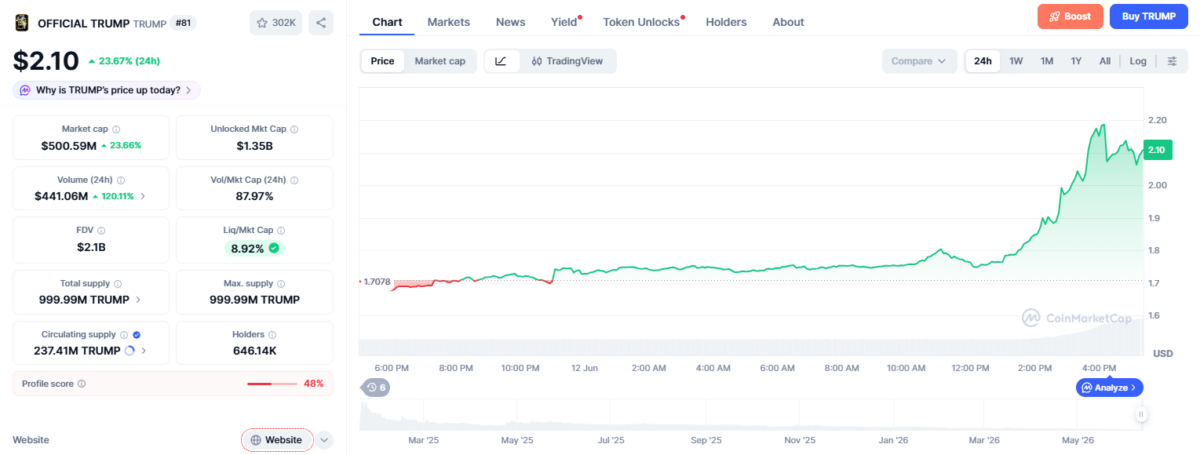
Task: Click the share icon button
Action: (x=320, y=22)
